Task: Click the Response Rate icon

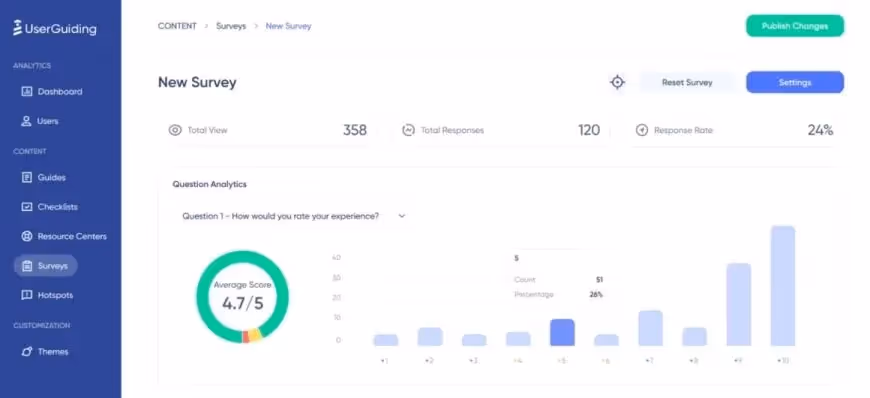Action: coord(642,130)
